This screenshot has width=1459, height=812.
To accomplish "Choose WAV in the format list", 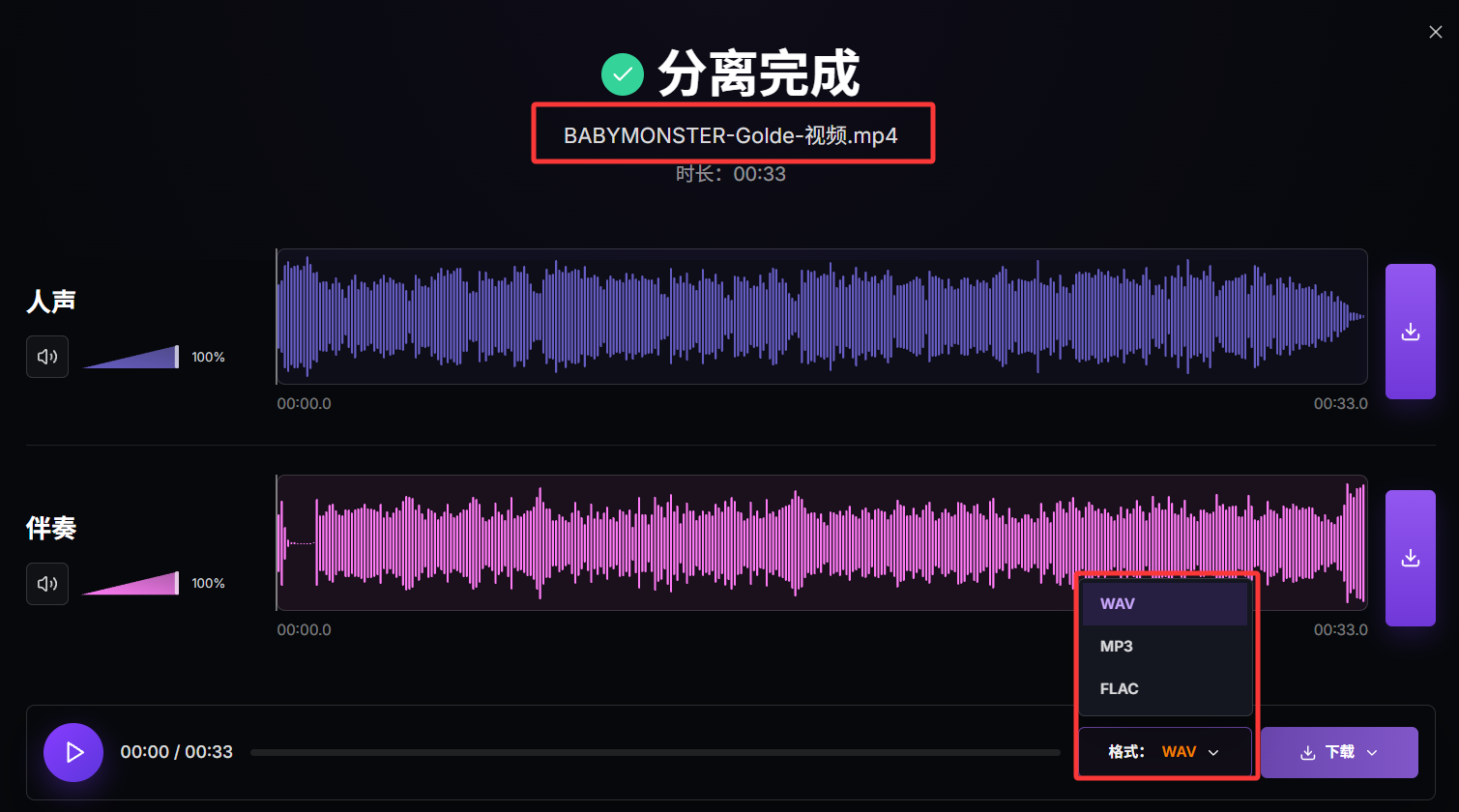I will (x=1165, y=604).
